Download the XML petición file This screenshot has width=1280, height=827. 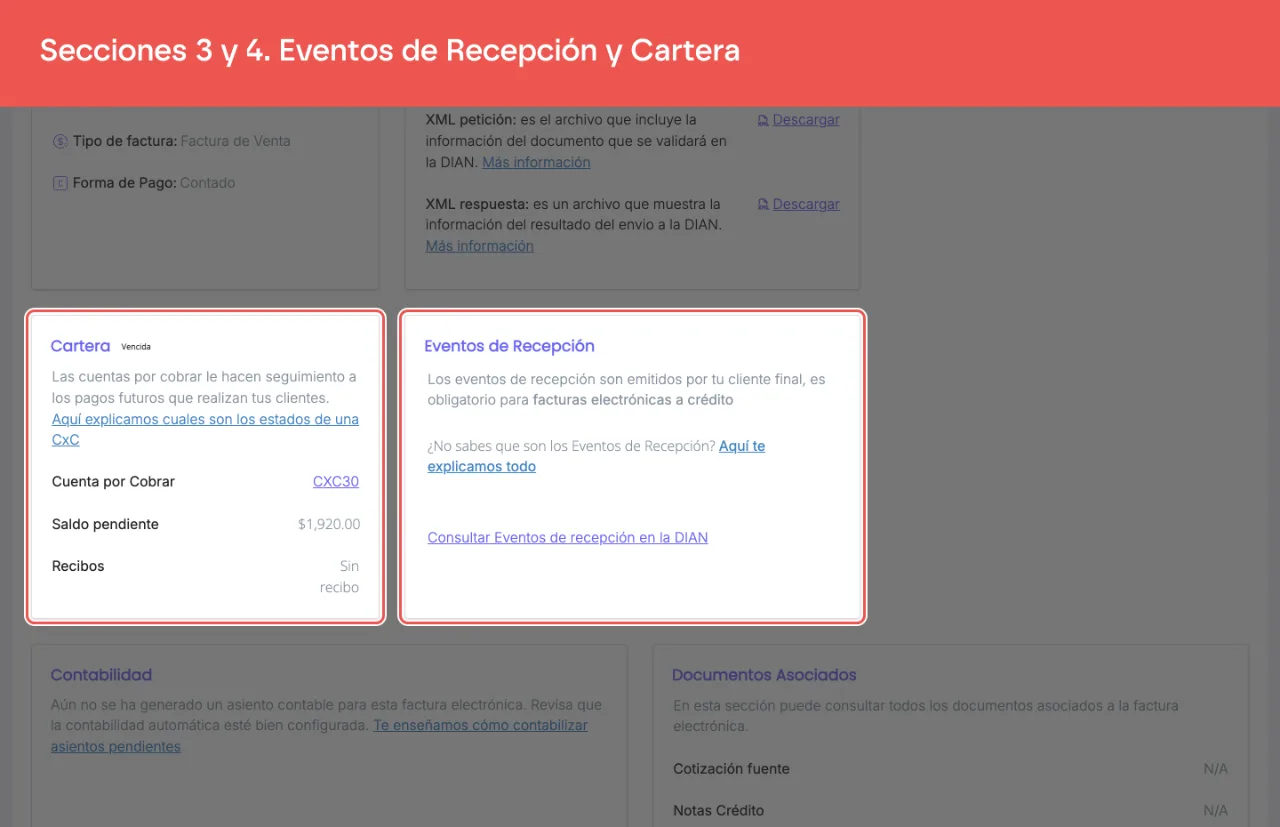coord(798,120)
